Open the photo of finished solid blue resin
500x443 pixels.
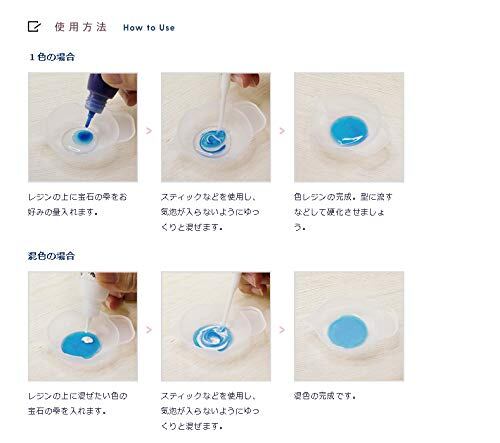(349, 127)
